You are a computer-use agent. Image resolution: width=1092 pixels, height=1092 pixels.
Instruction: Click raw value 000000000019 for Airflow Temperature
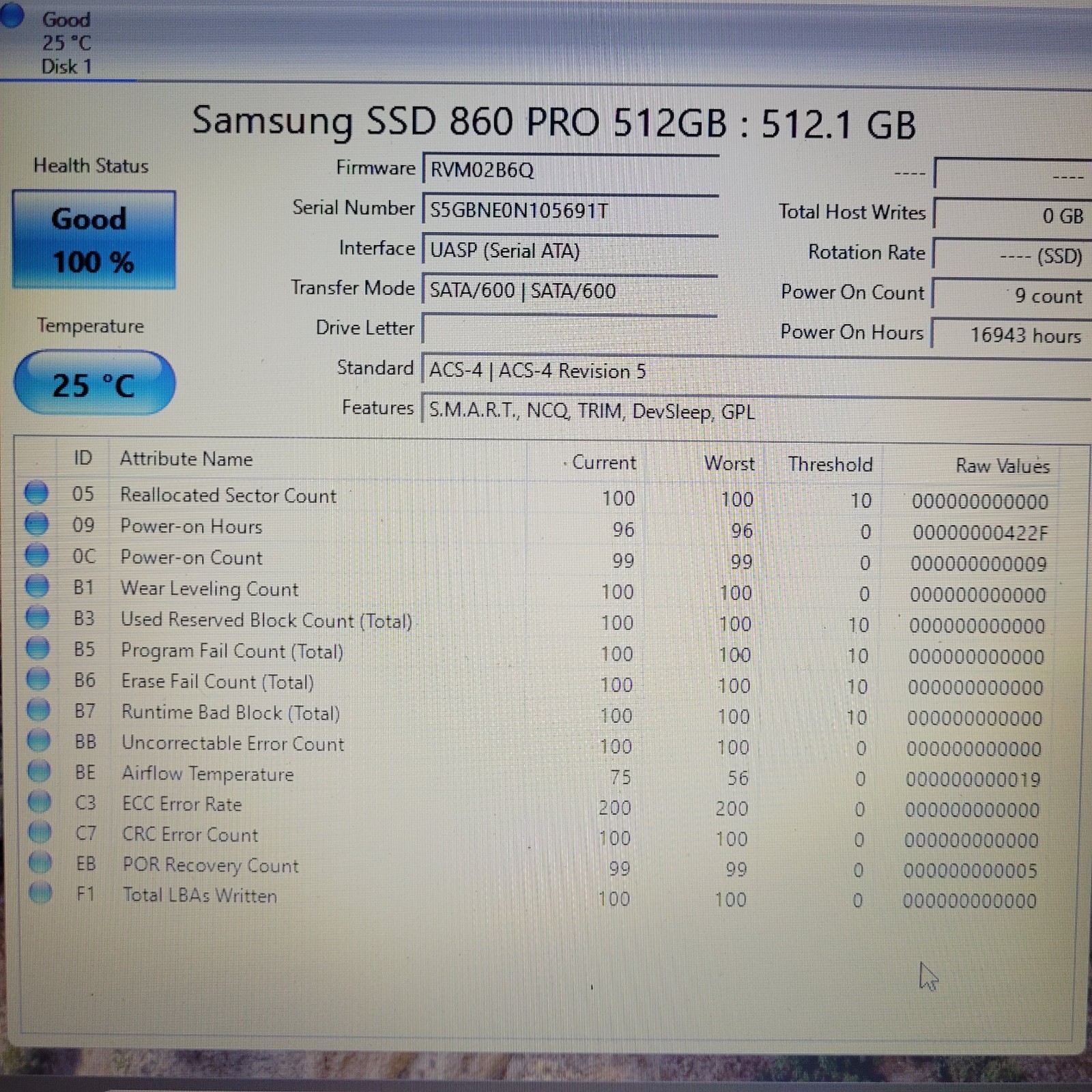tap(973, 779)
